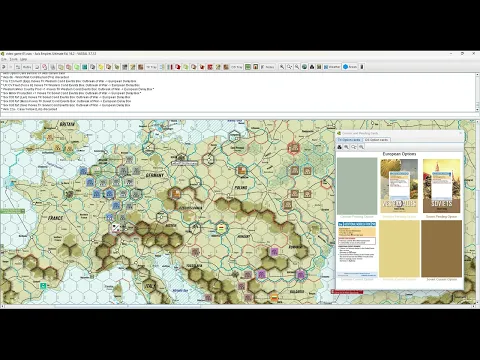Open the Weather window from the toolbar
This screenshot has height=360, width=480.
(332, 67)
